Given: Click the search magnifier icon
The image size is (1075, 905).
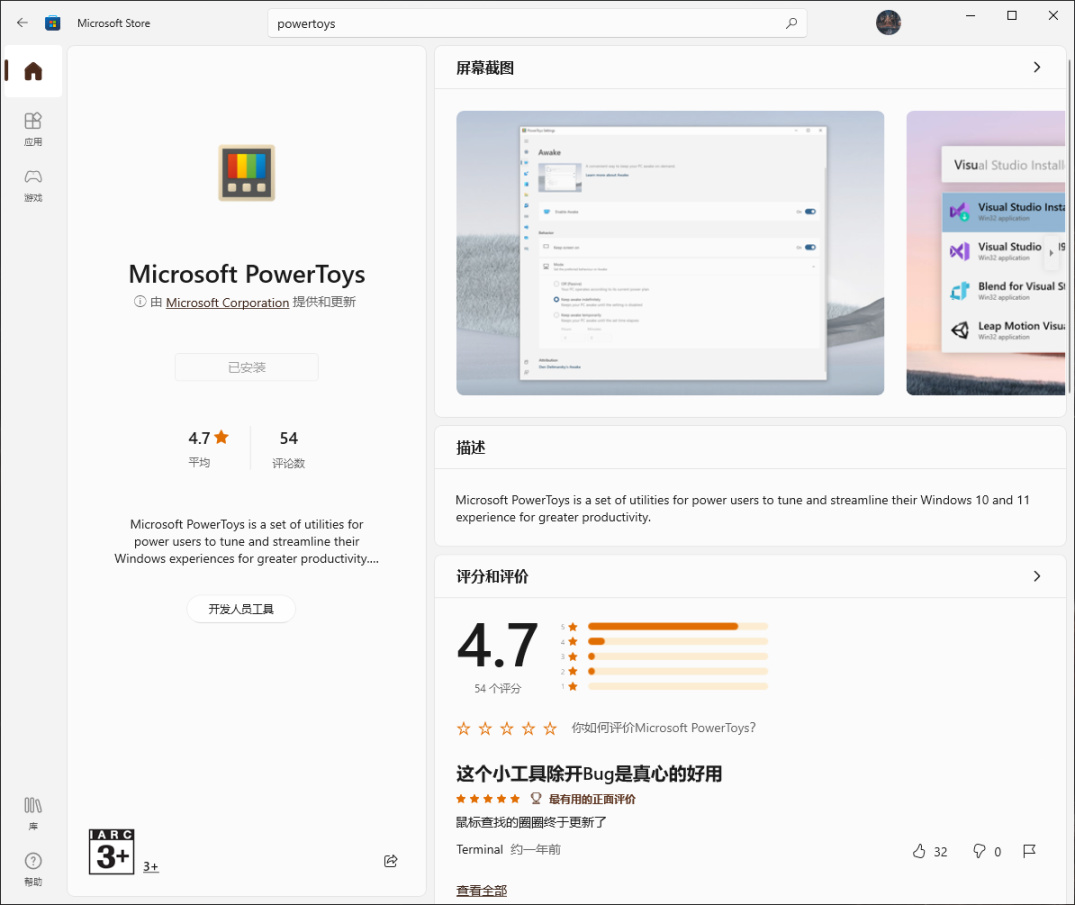Looking at the screenshot, I should (791, 23).
